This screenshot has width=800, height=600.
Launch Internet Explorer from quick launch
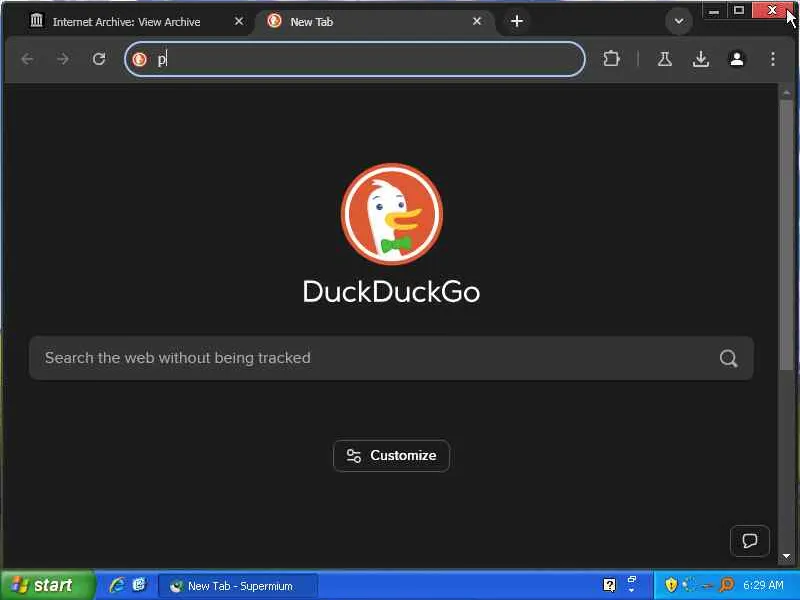pos(117,585)
